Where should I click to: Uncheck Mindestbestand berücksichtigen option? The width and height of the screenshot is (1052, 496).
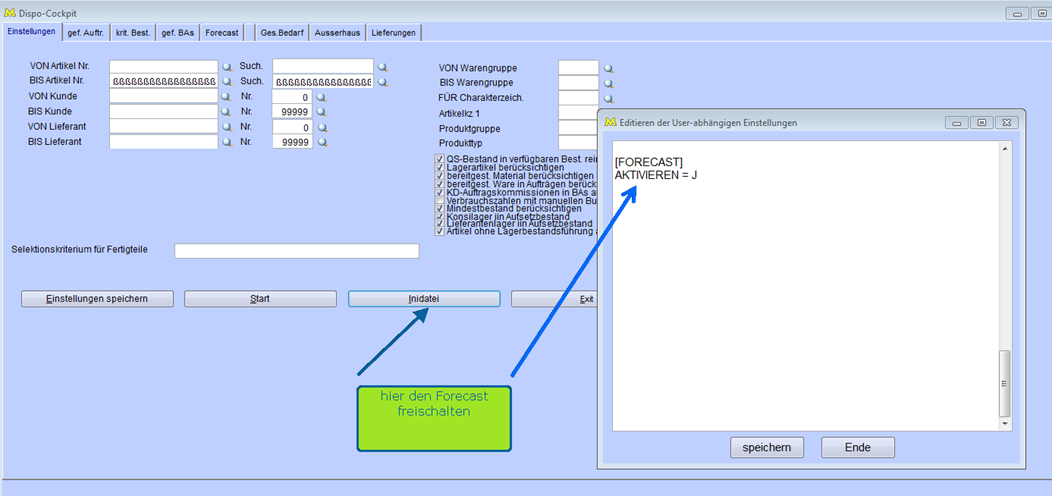(440, 208)
